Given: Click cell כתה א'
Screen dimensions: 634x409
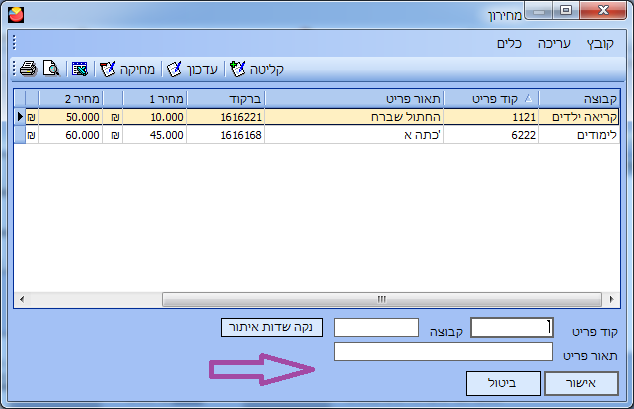Looking at the screenshot, I should (354, 135).
